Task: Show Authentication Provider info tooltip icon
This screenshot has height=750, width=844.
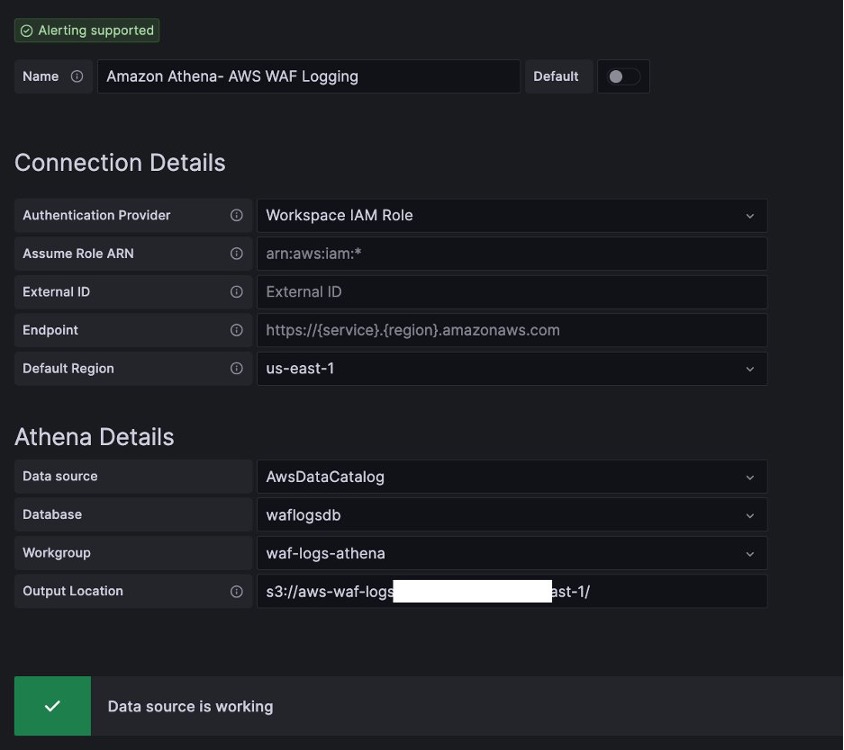Action: point(236,215)
